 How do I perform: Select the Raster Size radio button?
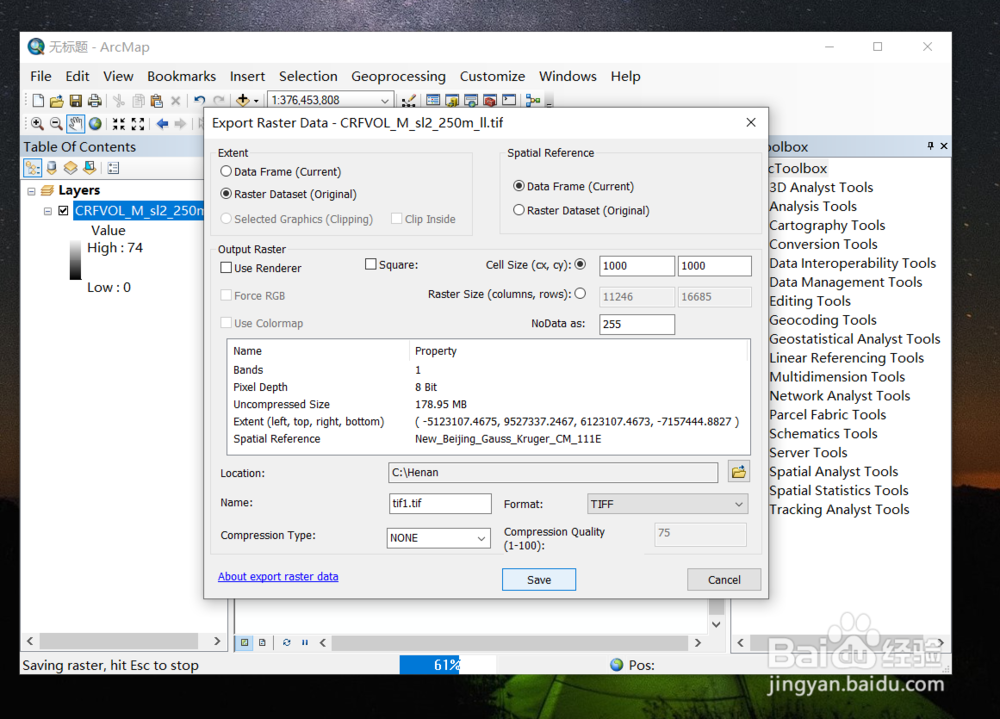click(580, 293)
